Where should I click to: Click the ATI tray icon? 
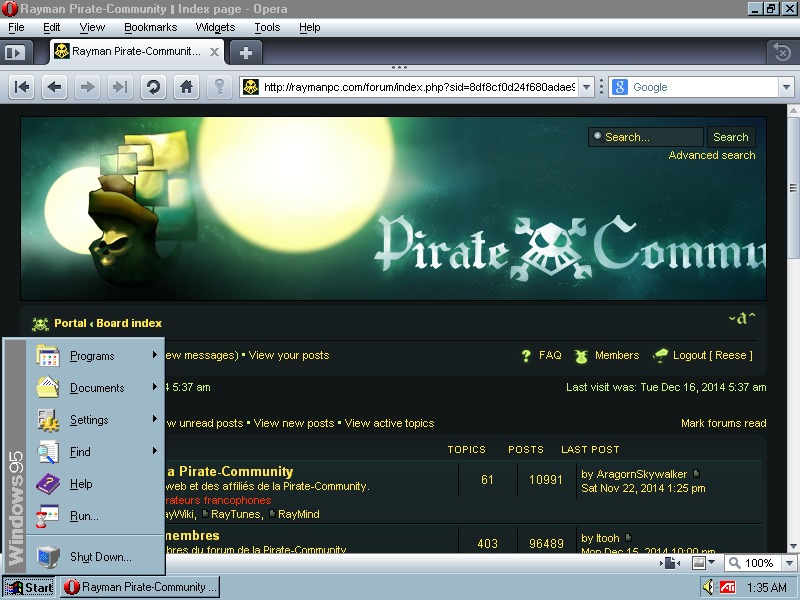pos(727,587)
